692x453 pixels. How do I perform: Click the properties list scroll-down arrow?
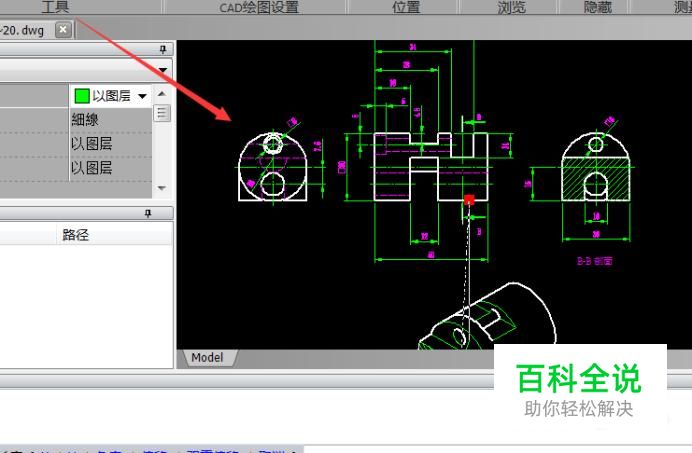pos(162,188)
